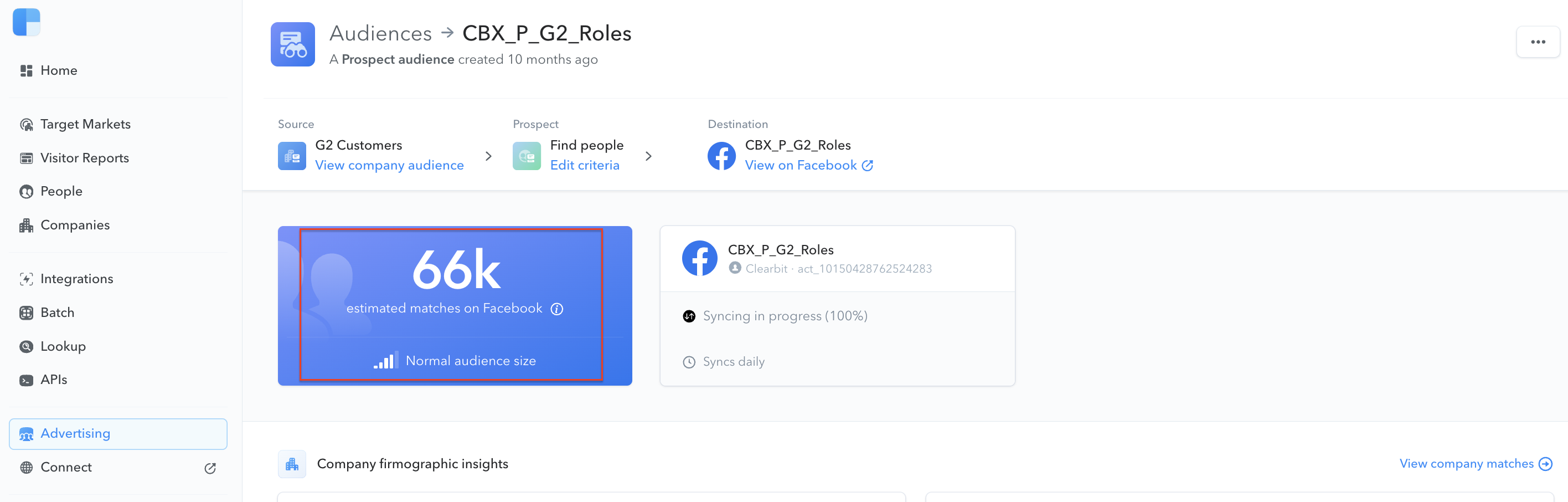1568x502 pixels.
Task: Click the Audiences binoculars header icon
Action: pos(293,44)
